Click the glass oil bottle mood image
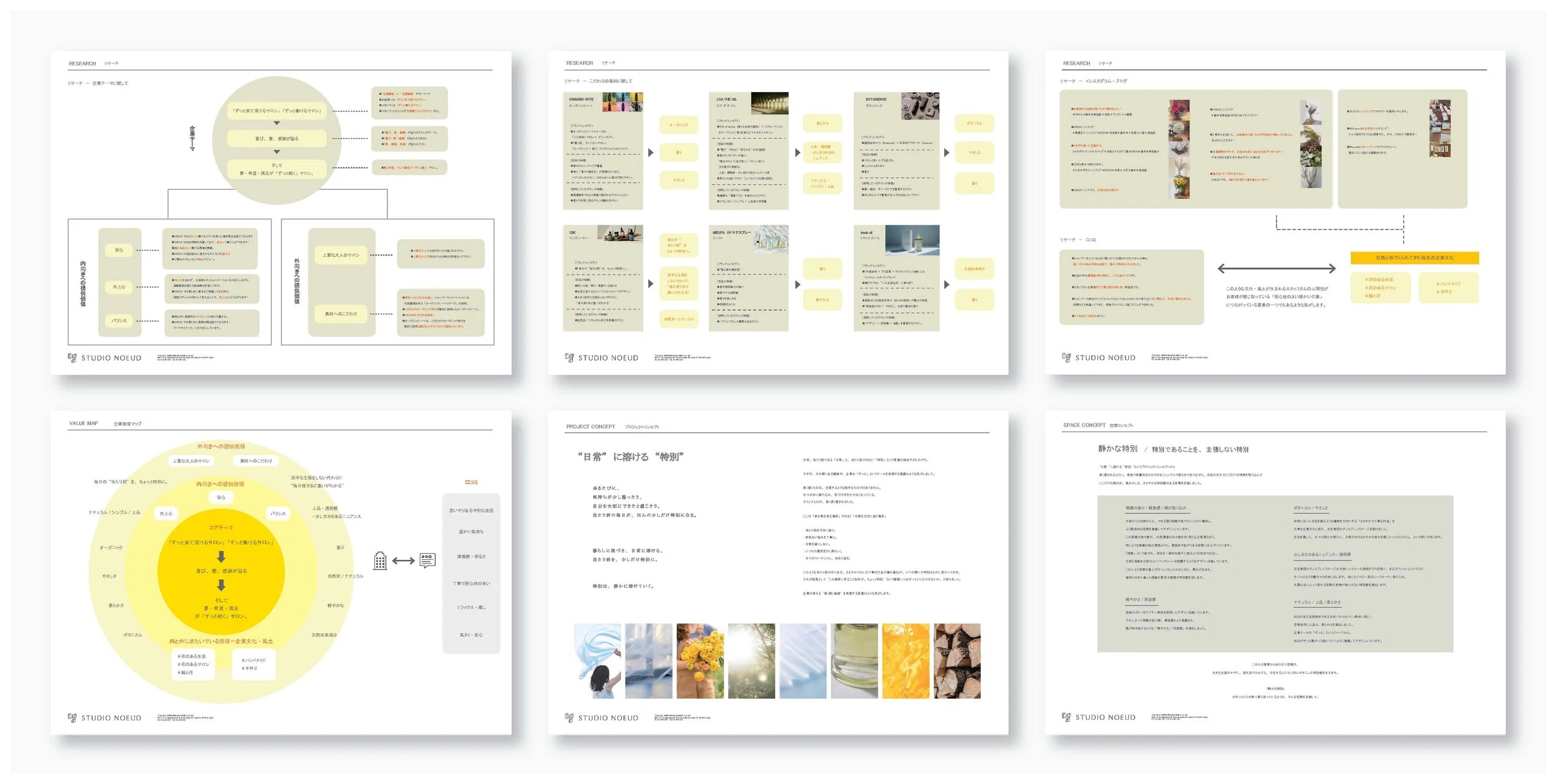Viewport: 1557px width, 784px height. tap(854, 661)
